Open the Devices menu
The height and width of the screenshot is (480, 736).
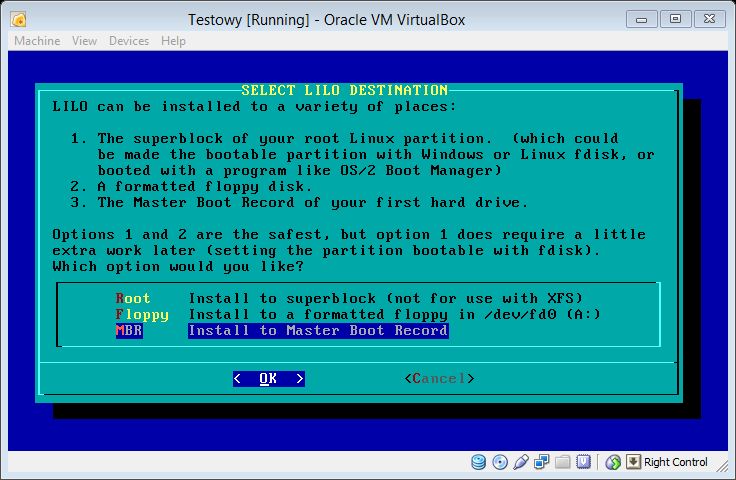(129, 41)
